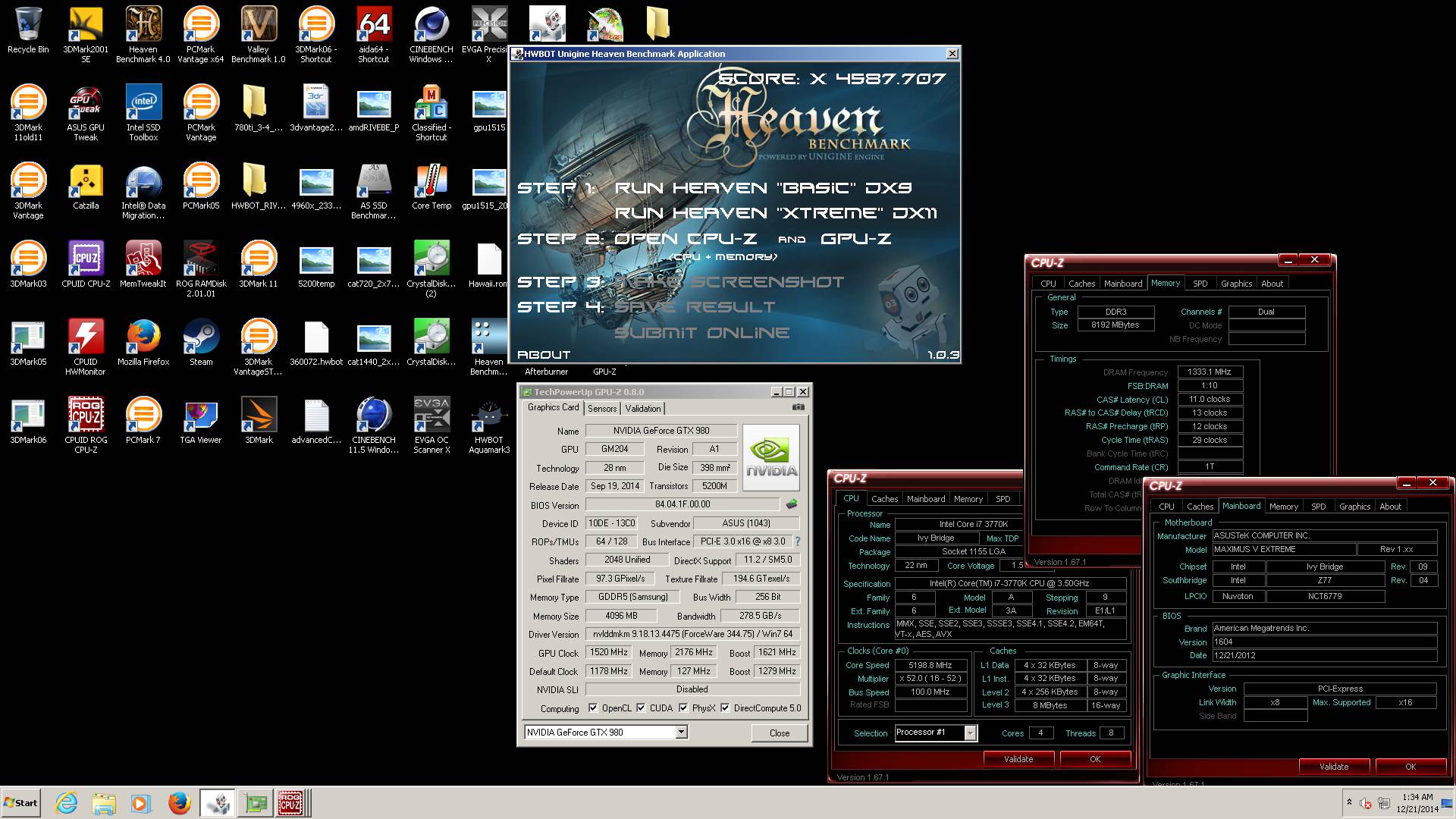This screenshot has width=1456, height=819.
Task: Click Core Speed value 5198.8 MHz
Action: pyautogui.click(x=930, y=665)
